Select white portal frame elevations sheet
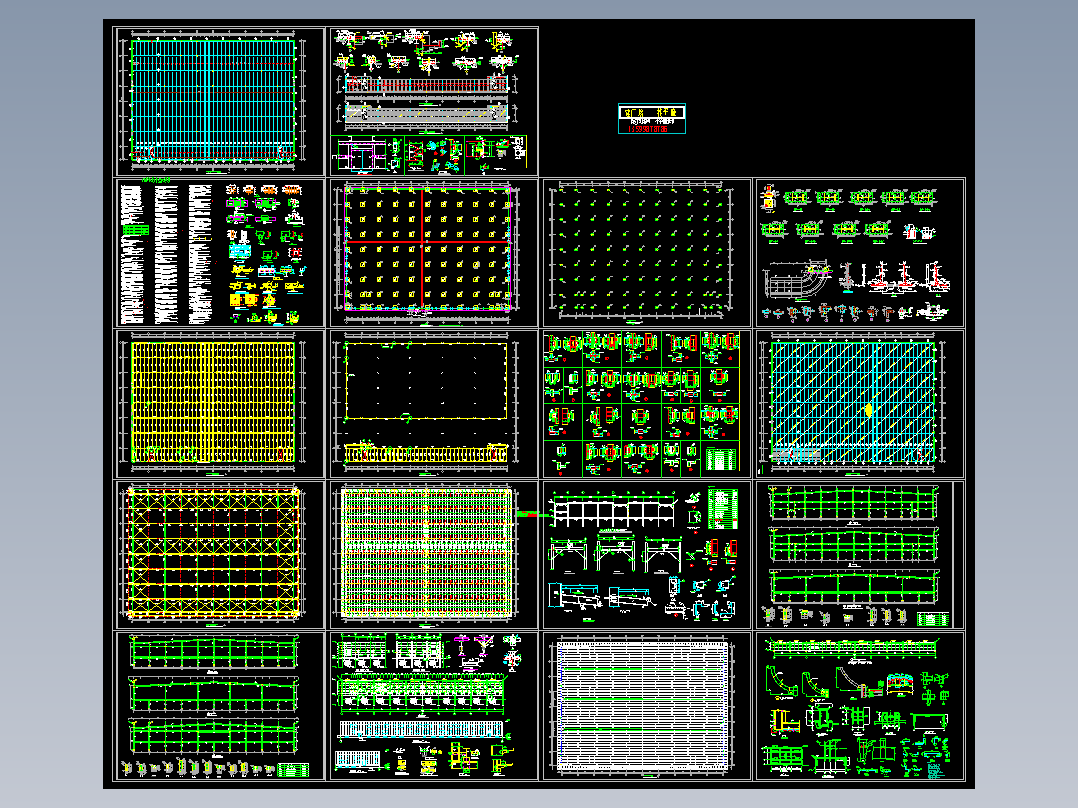This screenshot has width=1078, height=808. coord(646,554)
